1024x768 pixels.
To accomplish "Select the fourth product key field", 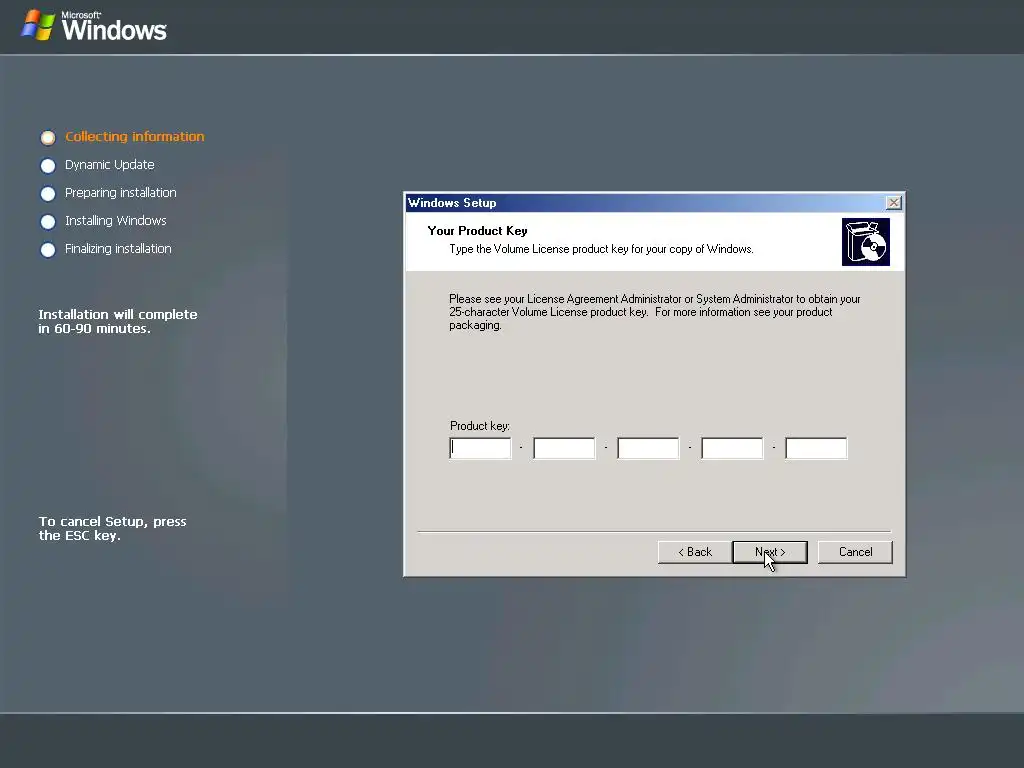I will click(x=732, y=448).
